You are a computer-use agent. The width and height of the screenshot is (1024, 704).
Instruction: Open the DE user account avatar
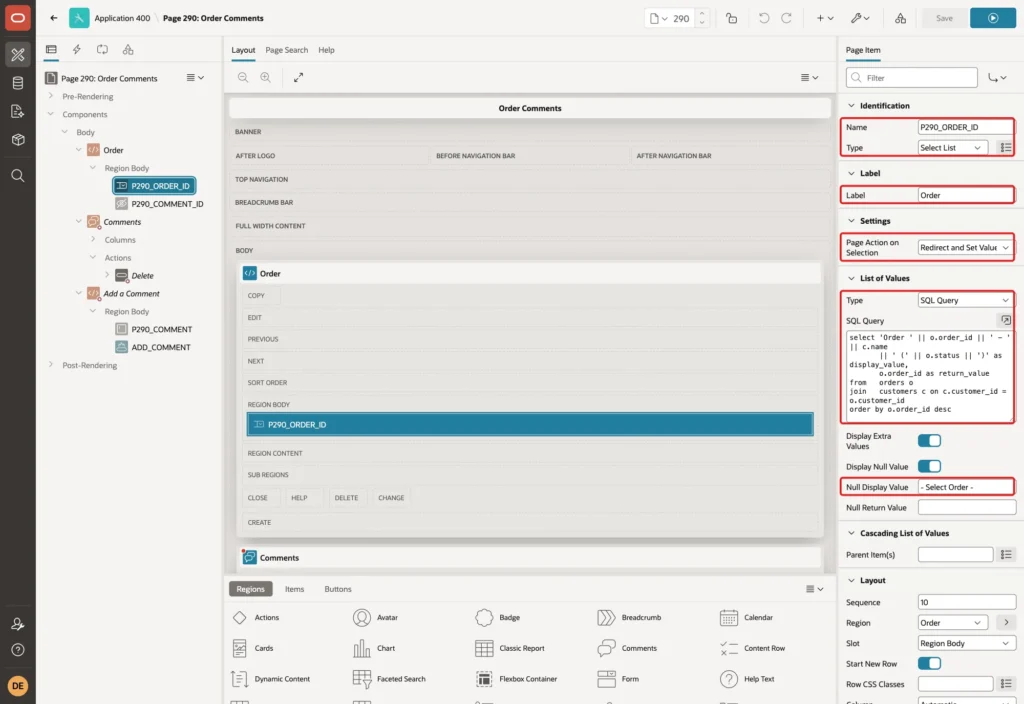click(18, 686)
